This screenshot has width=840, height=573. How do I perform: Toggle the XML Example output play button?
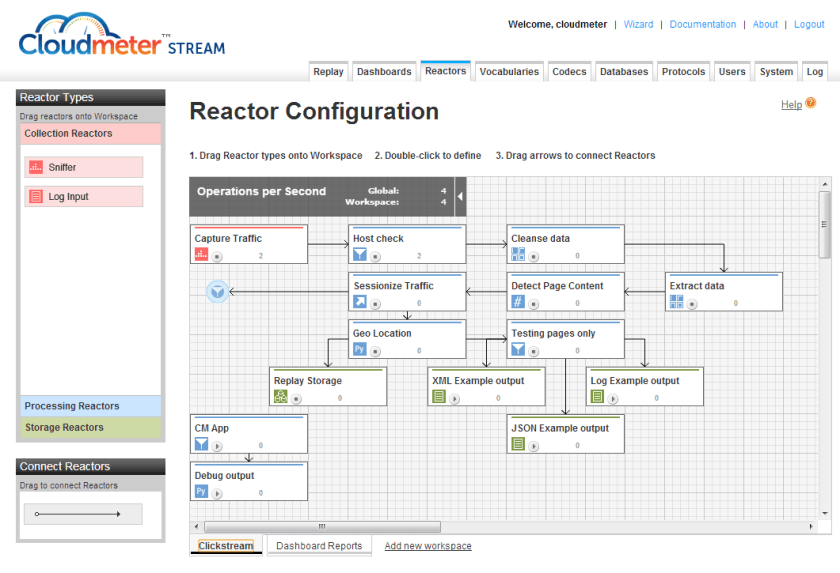click(455, 398)
